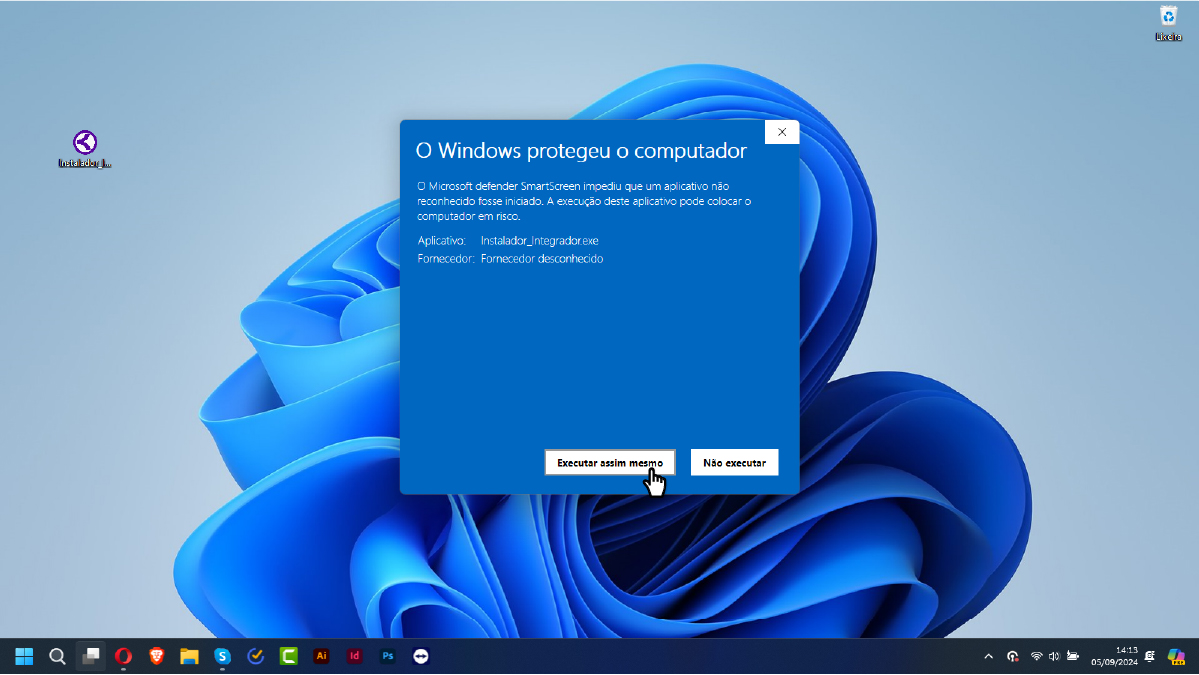Open TeamViewer from taskbar
The image size is (1199, 675).
pyautogui.click(x=421, y=656)
